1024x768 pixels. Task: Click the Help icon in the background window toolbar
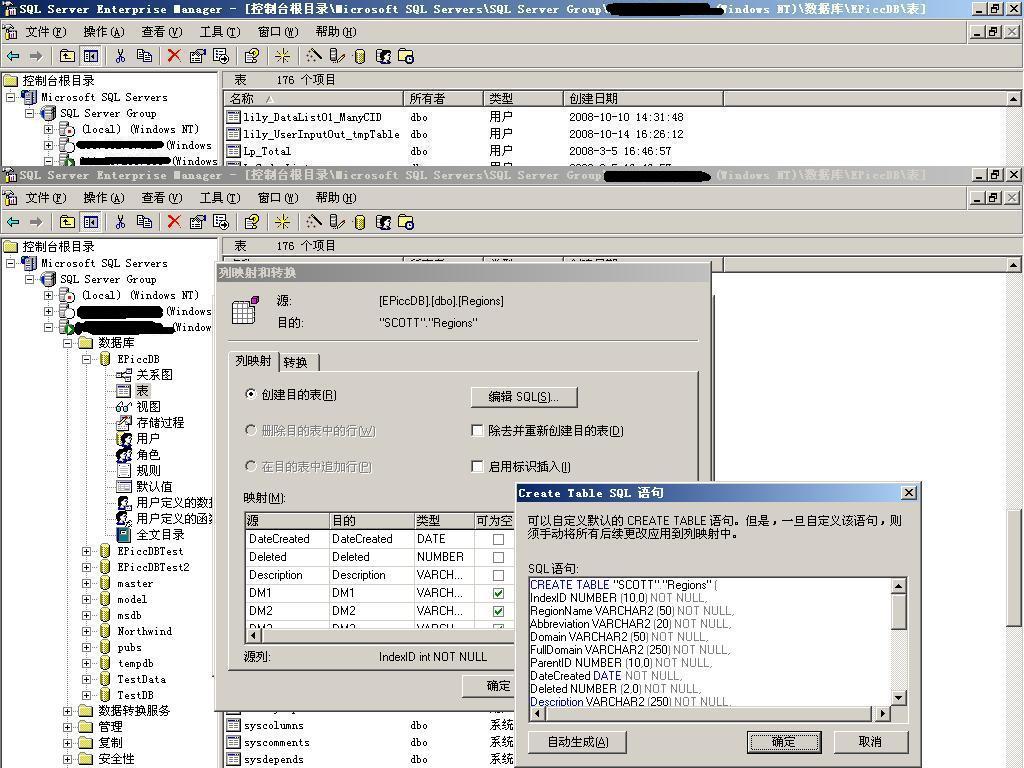pos(251,56)
